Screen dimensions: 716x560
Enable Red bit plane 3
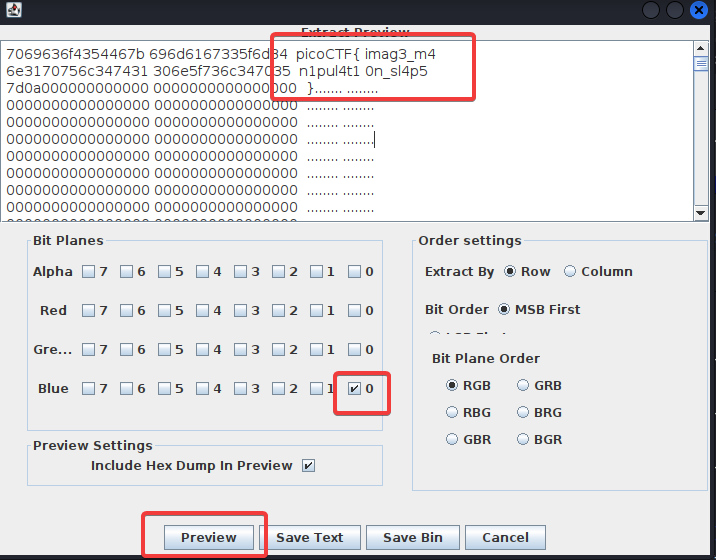coord(240,311)
